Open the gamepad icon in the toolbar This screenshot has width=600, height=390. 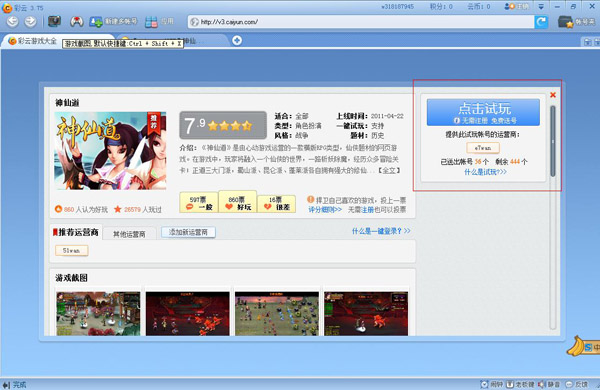pos(77,21)
